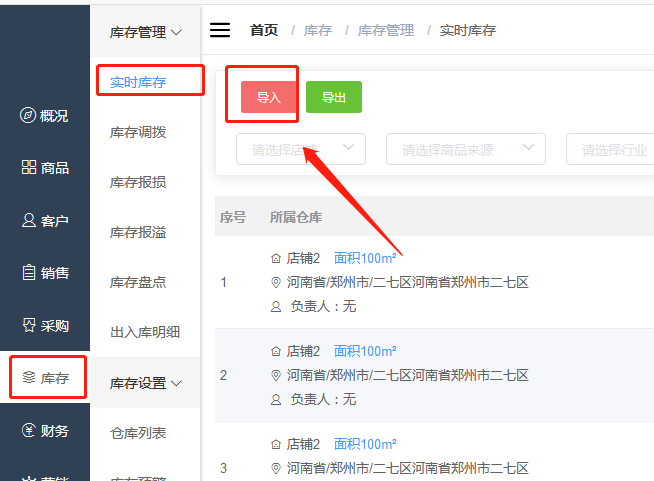Open the 请选择店铺 dropdown

[301, 149]
